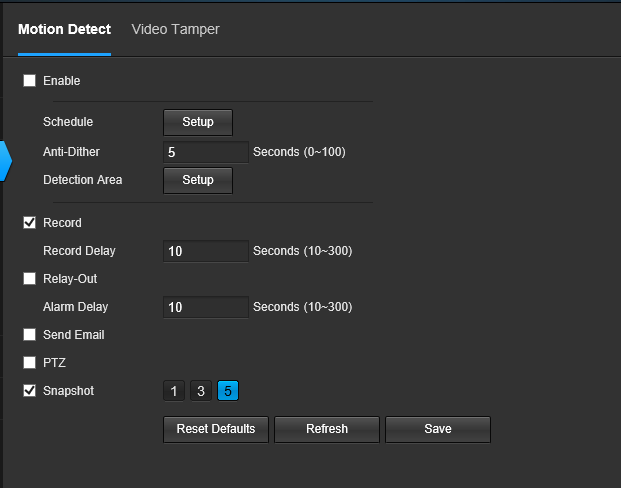Save the motion detect settings
This screenshot has width=621, height=488.
[x=438, y=429]
